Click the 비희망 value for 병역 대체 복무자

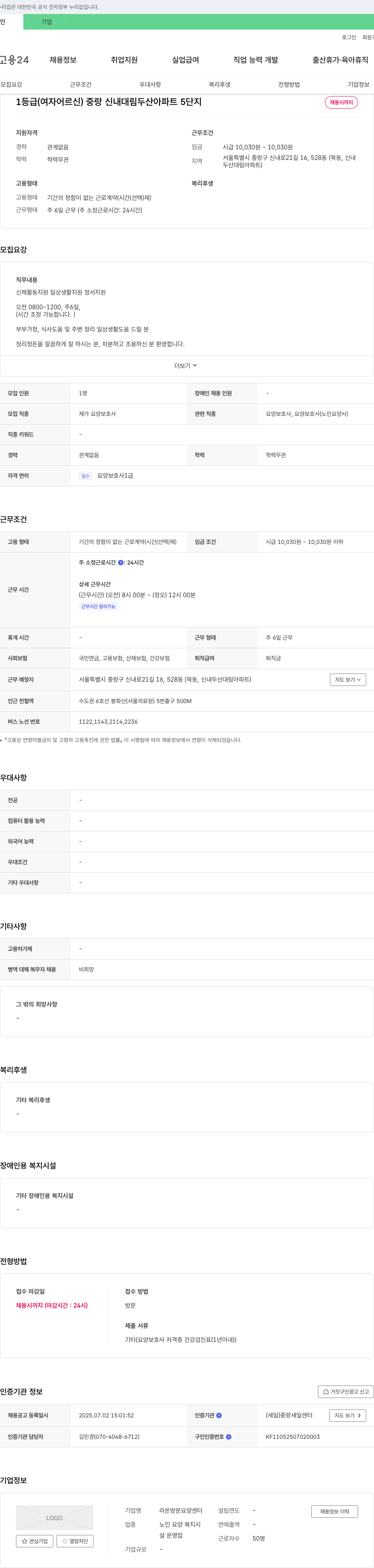(86, 970)
